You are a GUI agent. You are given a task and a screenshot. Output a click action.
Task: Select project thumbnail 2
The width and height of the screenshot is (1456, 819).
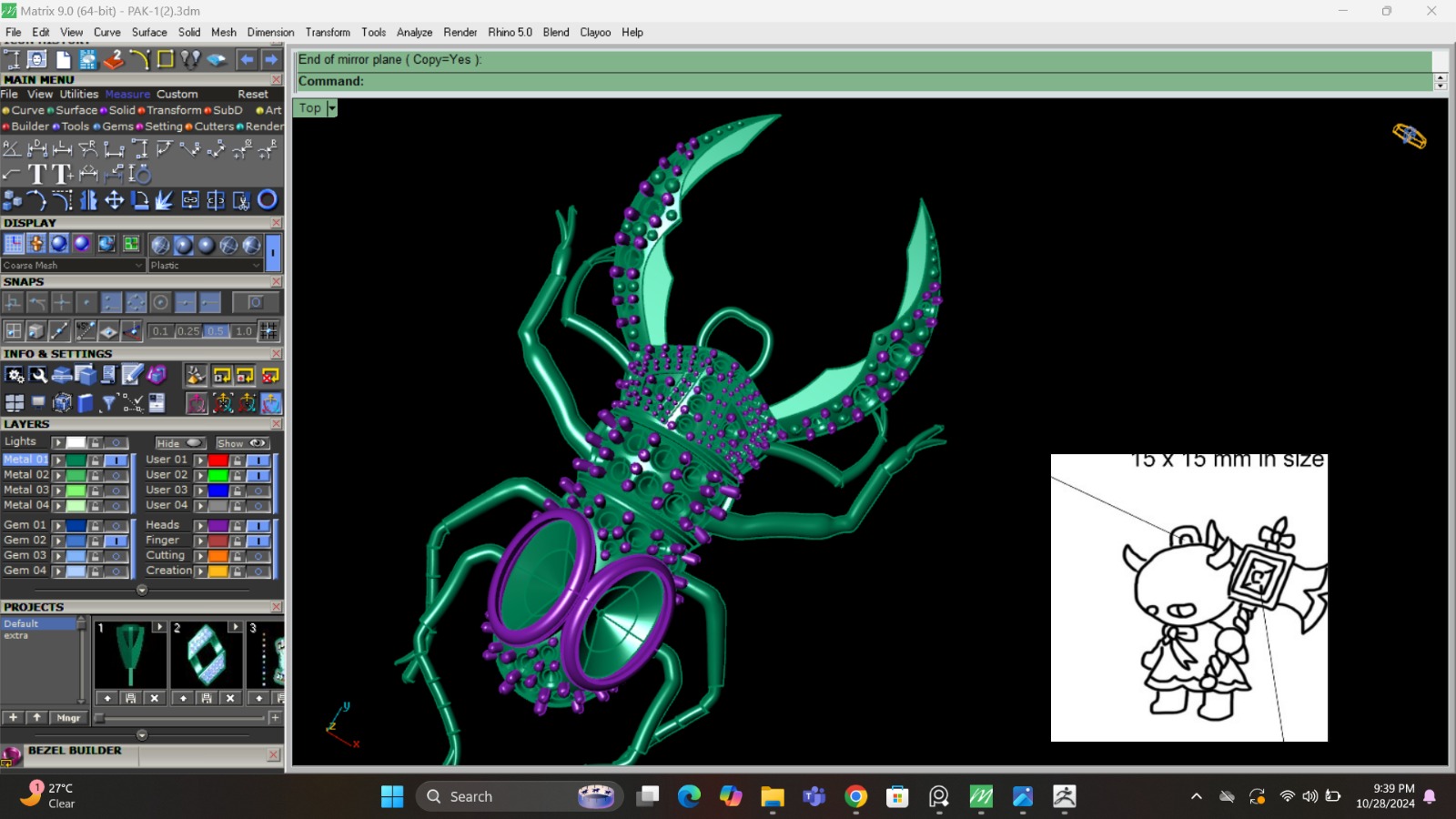(x=207, y=655)
